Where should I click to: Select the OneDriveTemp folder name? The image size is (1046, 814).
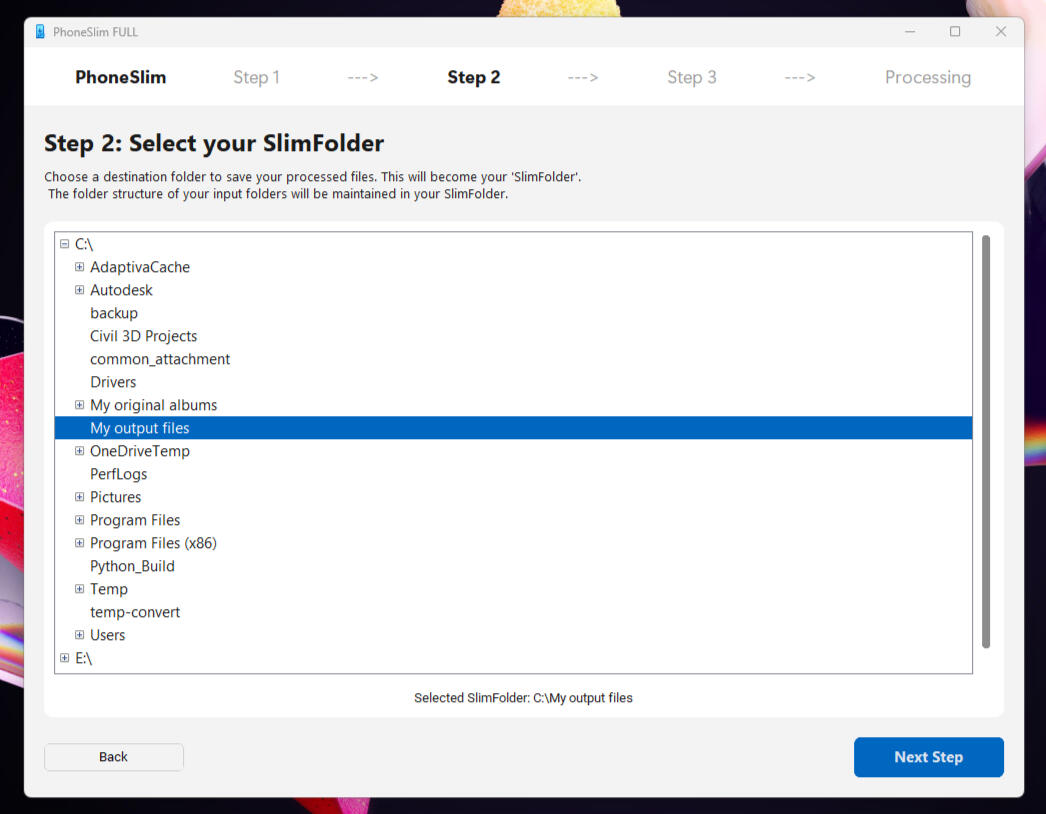(140, 451)
